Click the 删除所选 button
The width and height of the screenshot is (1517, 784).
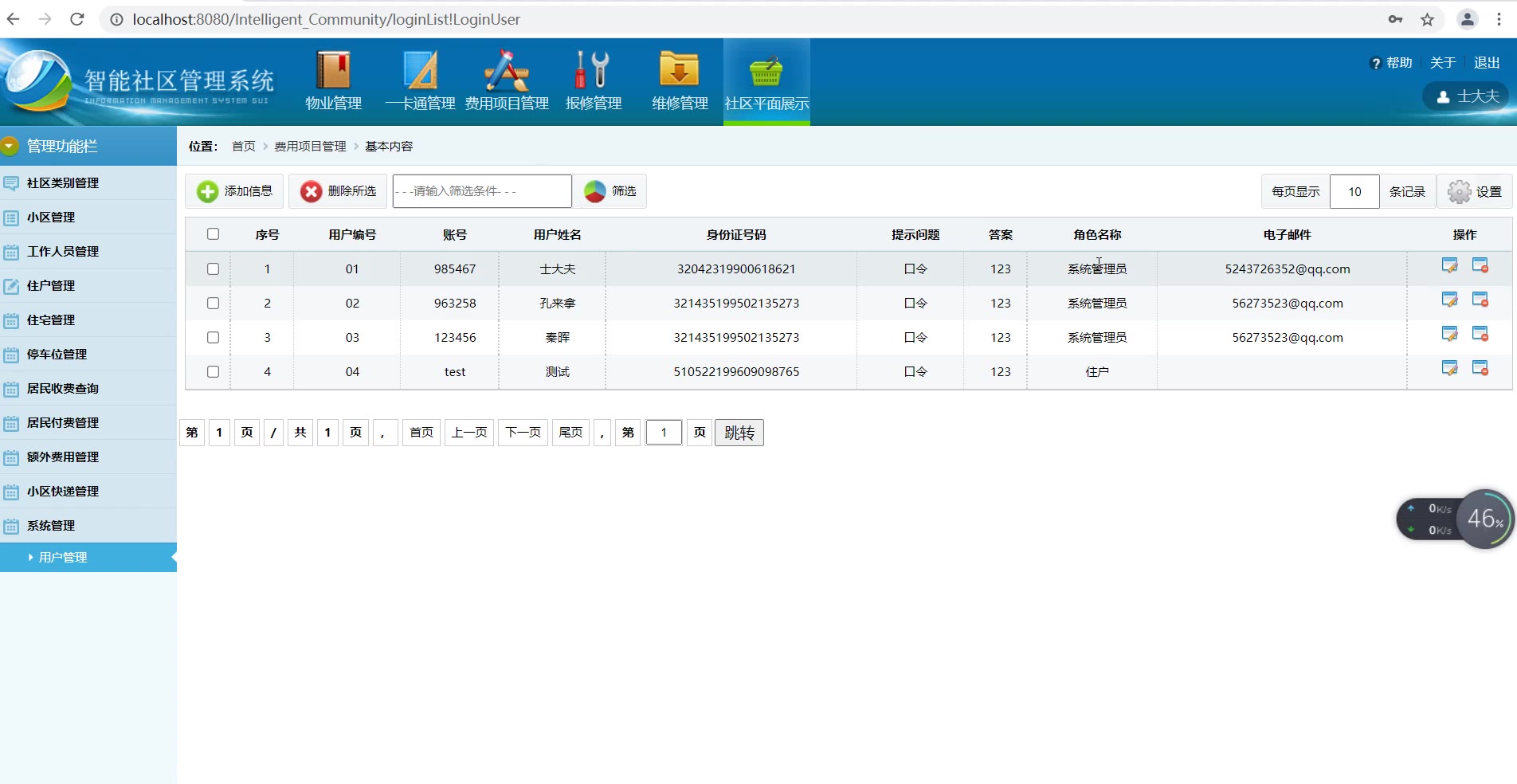(338, 191)
